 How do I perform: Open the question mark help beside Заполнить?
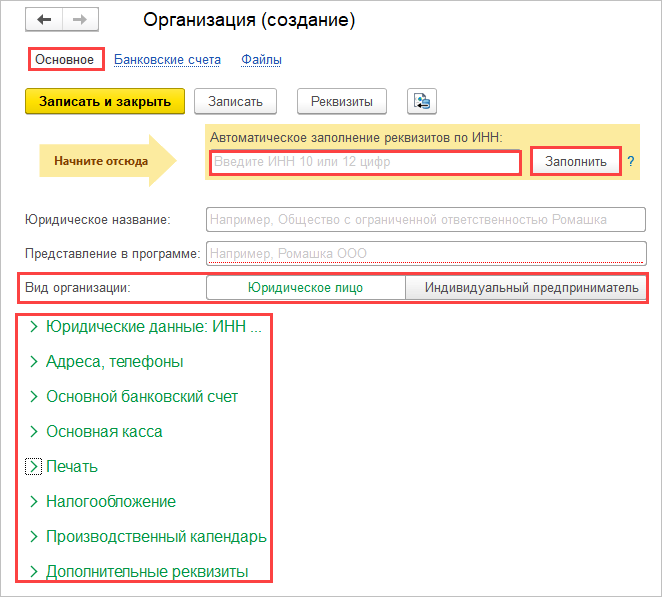[x=630, y=161]
